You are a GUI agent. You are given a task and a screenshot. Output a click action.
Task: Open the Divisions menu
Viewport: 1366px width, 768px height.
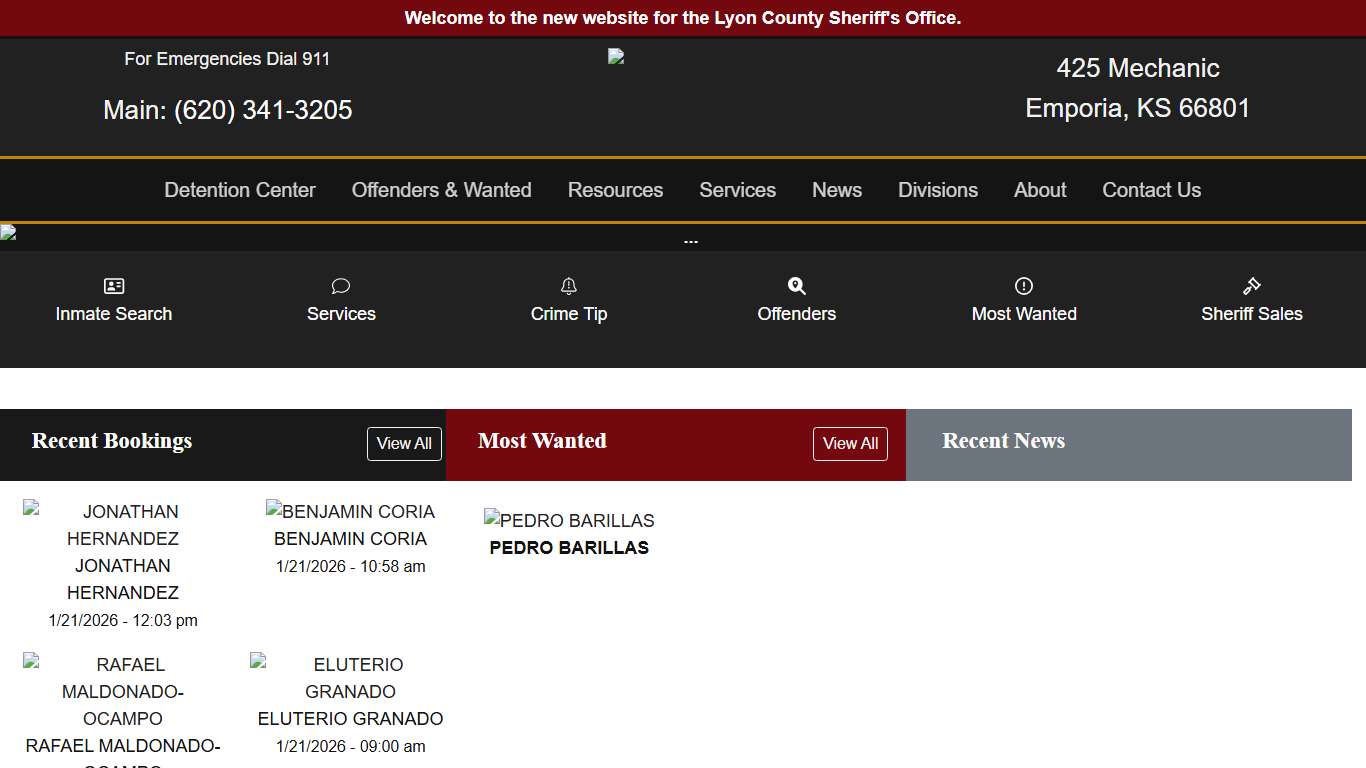click(937, 190)
